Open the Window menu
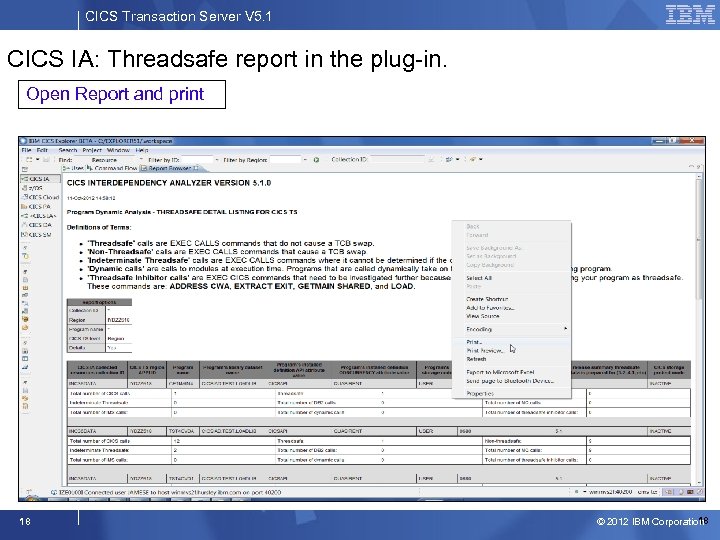This screenshot has height=540, width=720. coord(118,150)
